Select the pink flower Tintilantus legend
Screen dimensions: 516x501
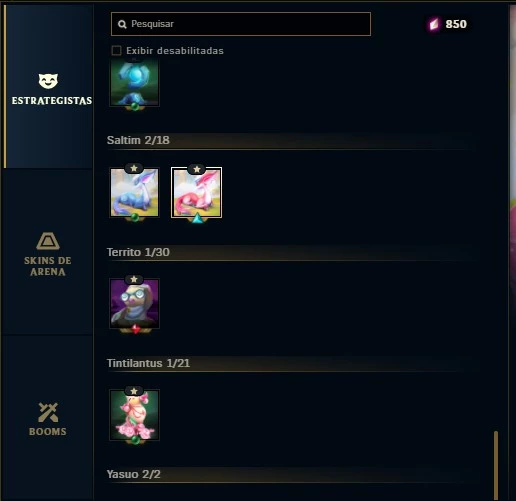134,415
